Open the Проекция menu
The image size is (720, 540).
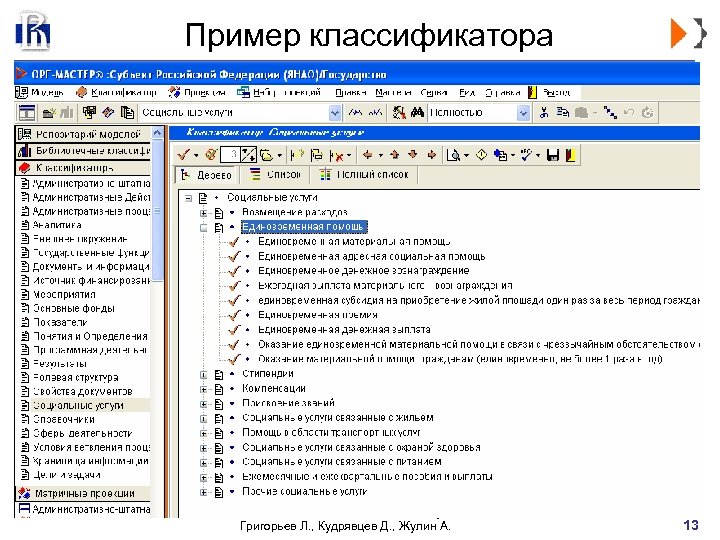(x=197, y=92)
